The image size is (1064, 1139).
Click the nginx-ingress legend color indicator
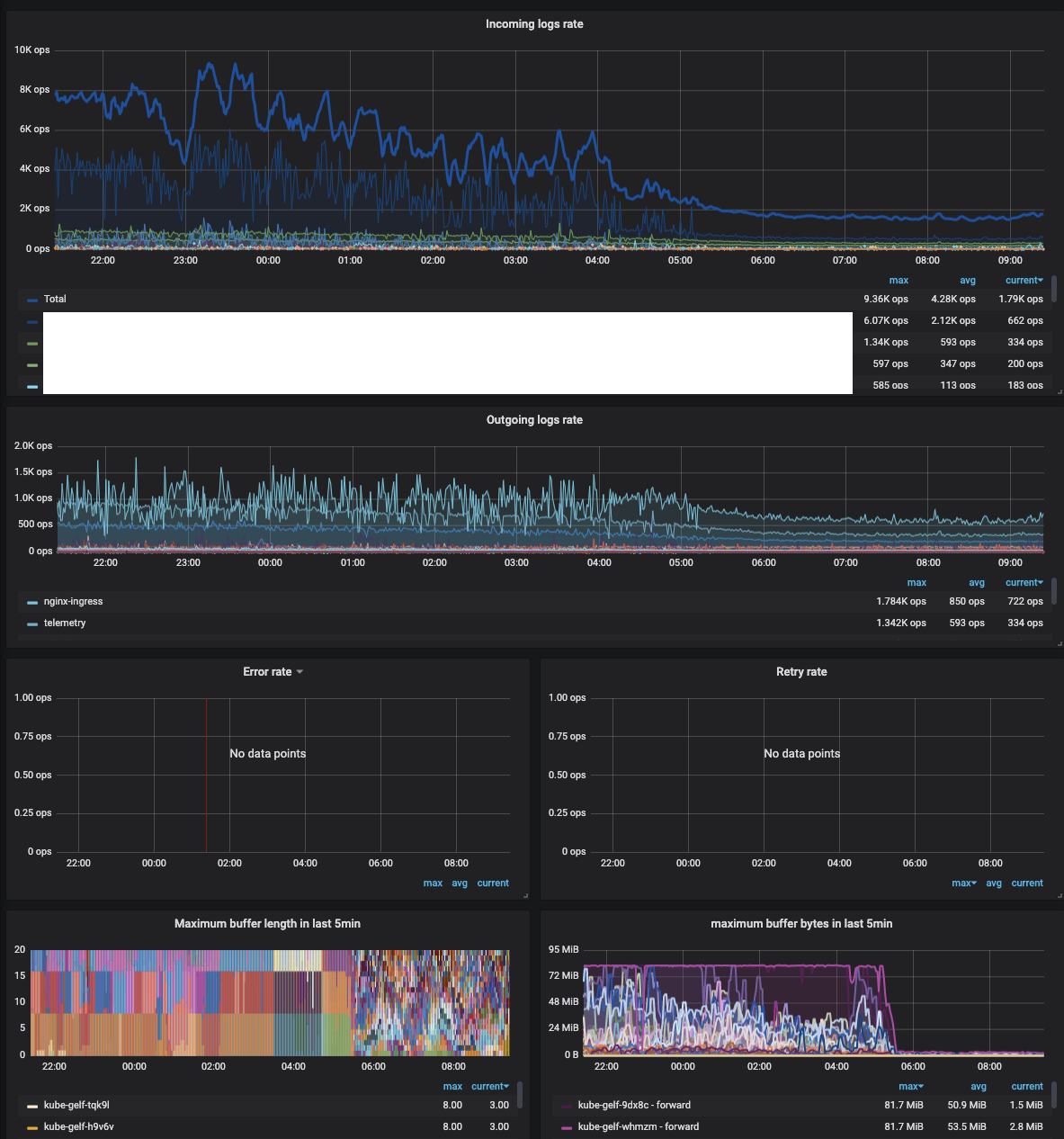pos(34,601)
